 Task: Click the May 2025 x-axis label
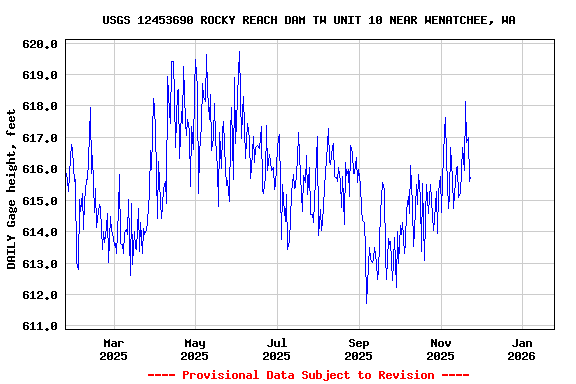(195, 350)
